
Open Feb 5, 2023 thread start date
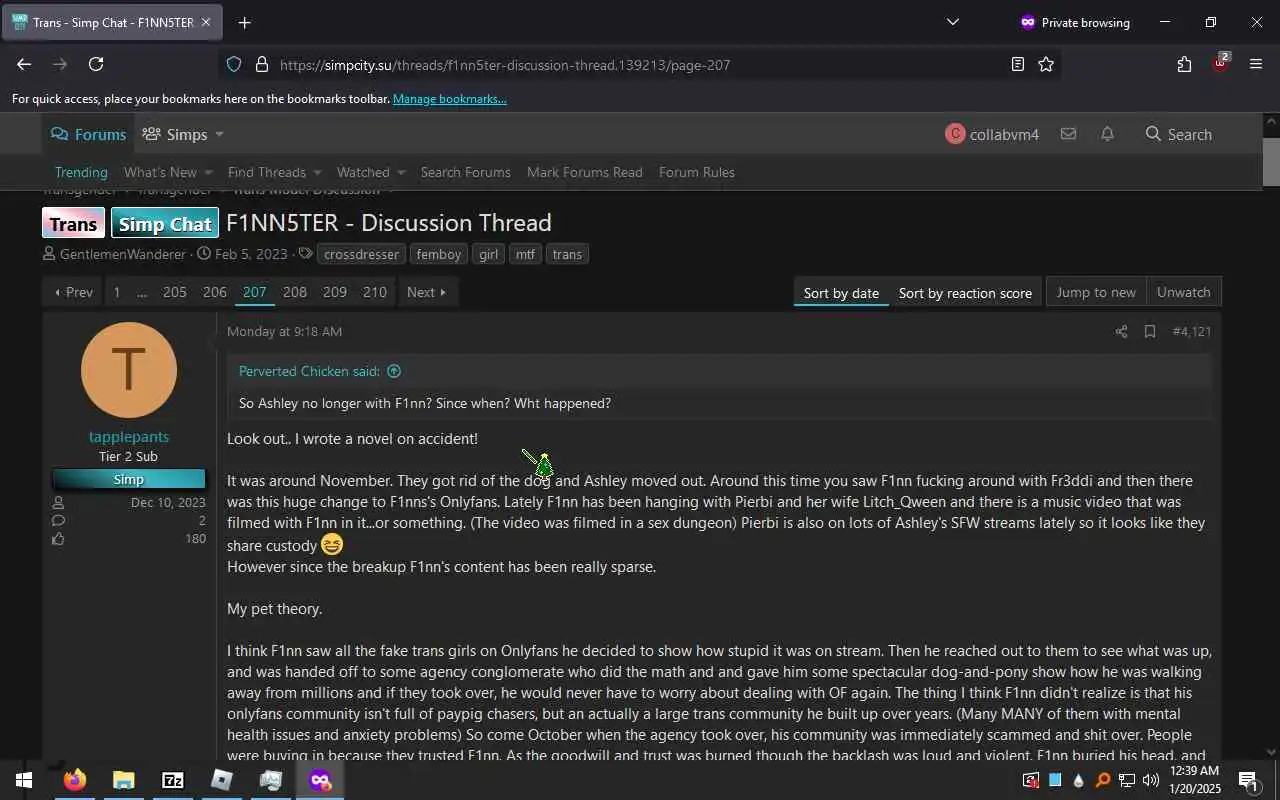pos(251,254)
